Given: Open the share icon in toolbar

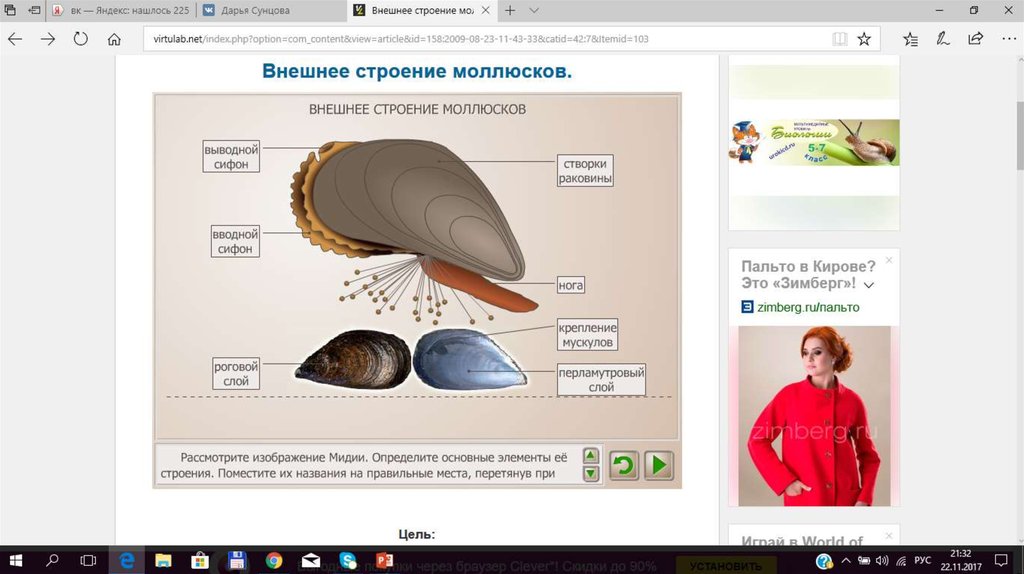Looking at the screenshot, I should 975,39.
